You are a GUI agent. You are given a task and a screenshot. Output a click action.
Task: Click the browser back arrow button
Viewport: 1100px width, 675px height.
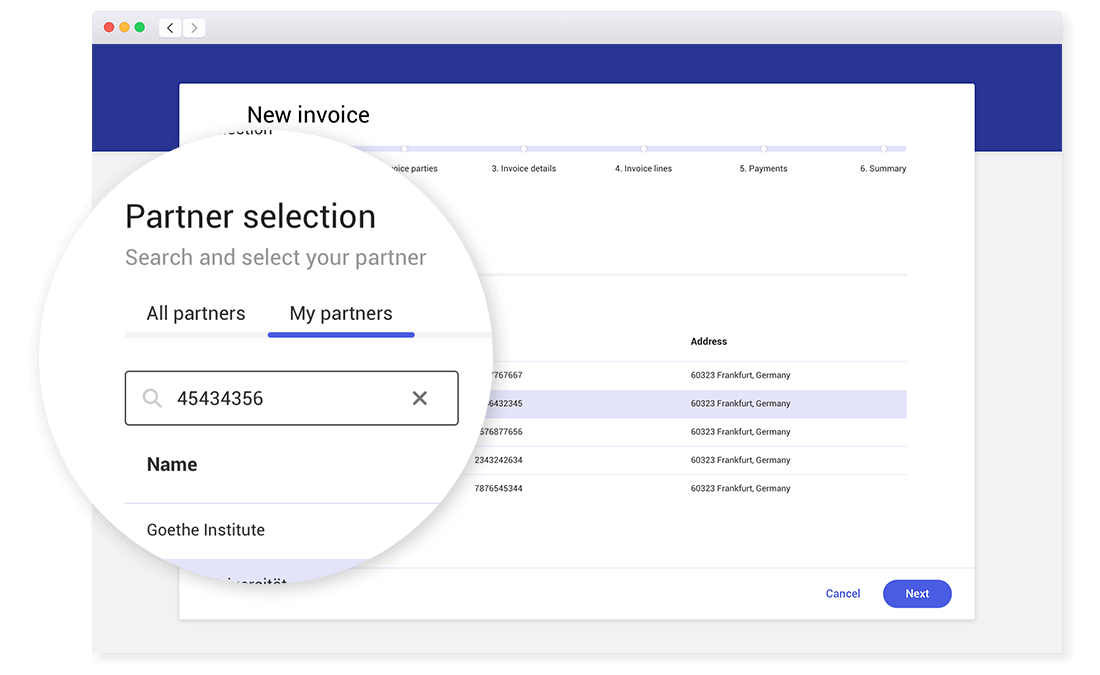[170, 28]
